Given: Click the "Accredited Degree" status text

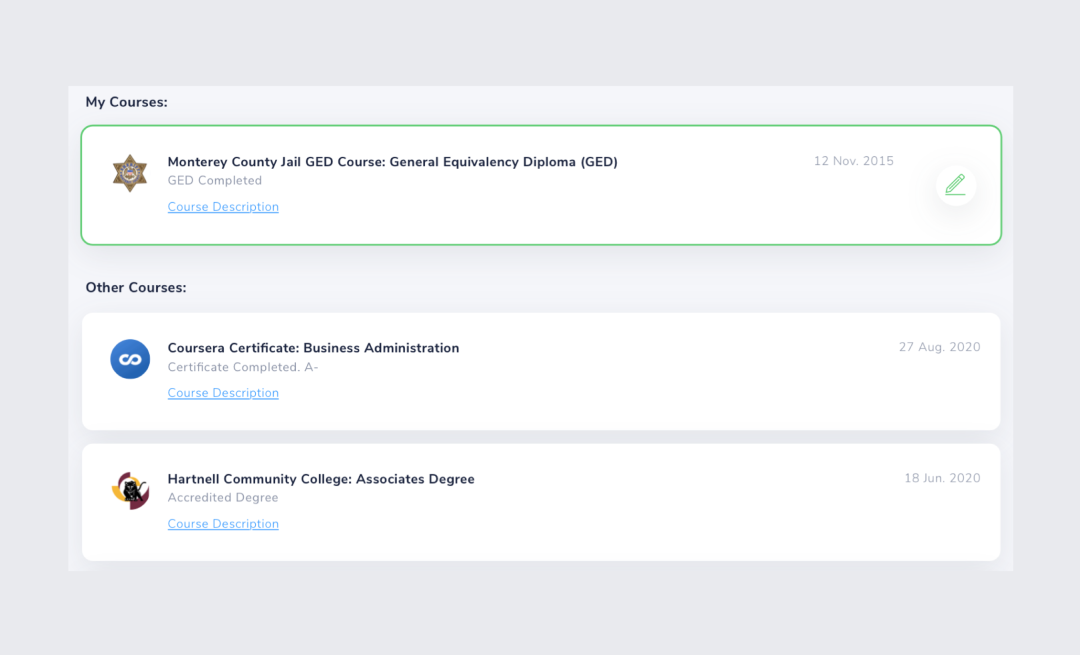Looking at the screenshot, I should click(223, 498).
